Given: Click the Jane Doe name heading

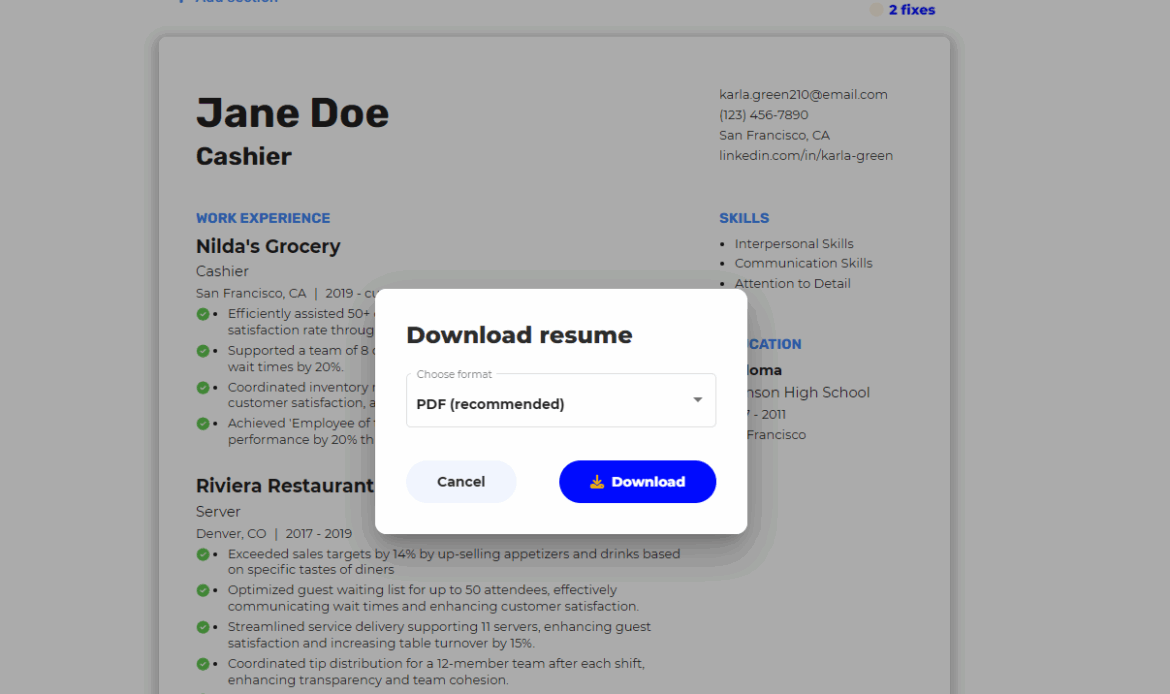Looking at the screenshot, I should (292, 113).
